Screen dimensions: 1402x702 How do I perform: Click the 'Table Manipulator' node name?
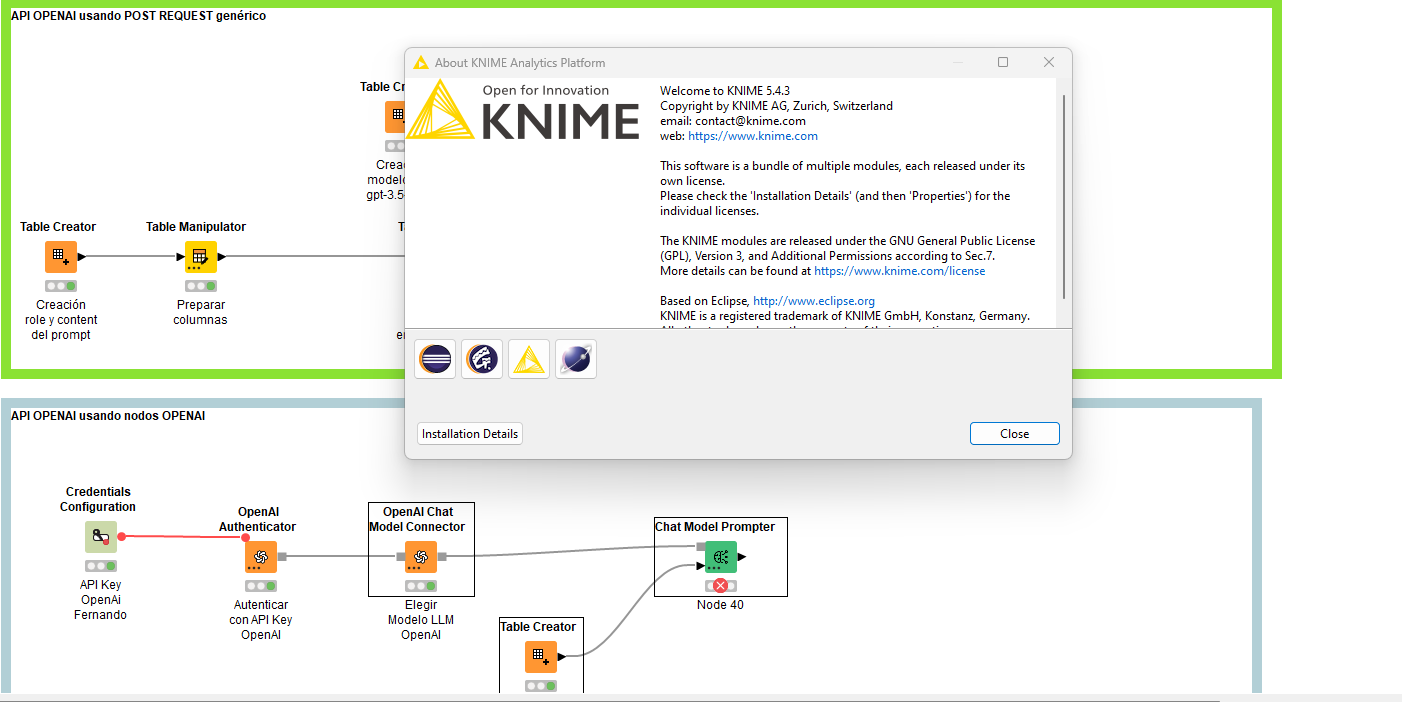click(x=196, y=227)
